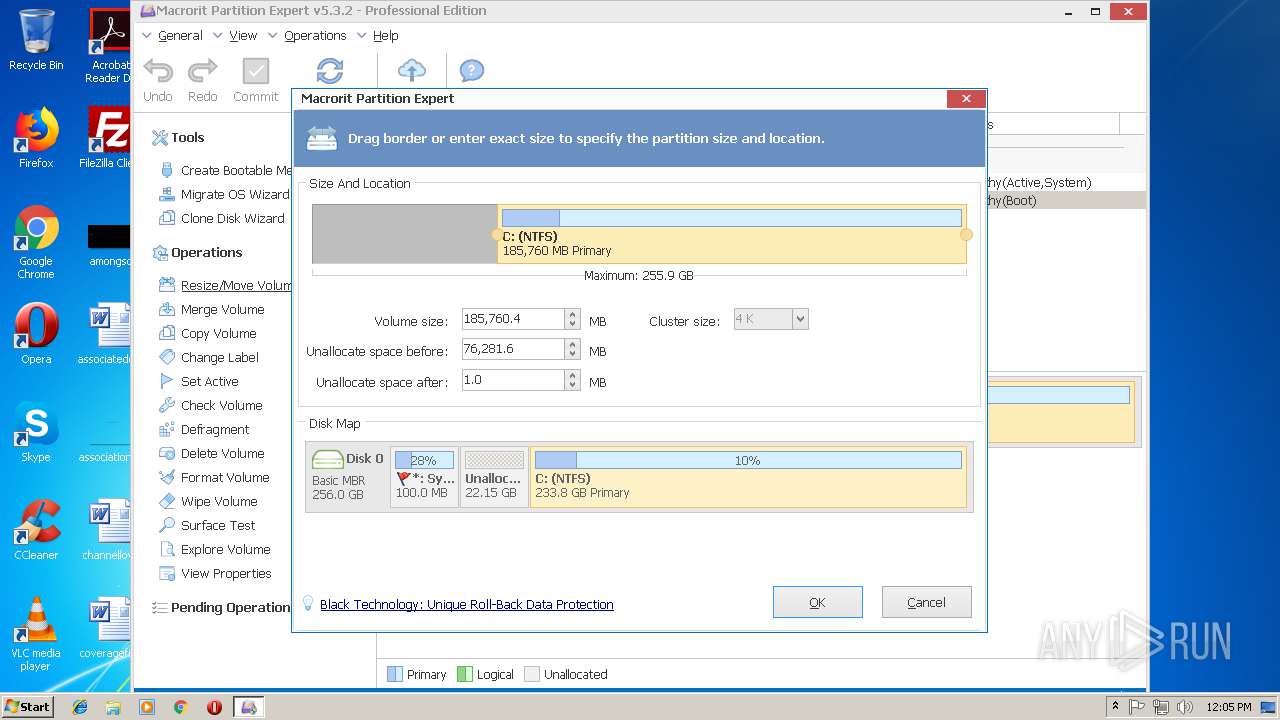Select C: (NTFS) 233.8 GB in Disk Map
Viewport: 1280px width, 720px height.
point(748,476)
